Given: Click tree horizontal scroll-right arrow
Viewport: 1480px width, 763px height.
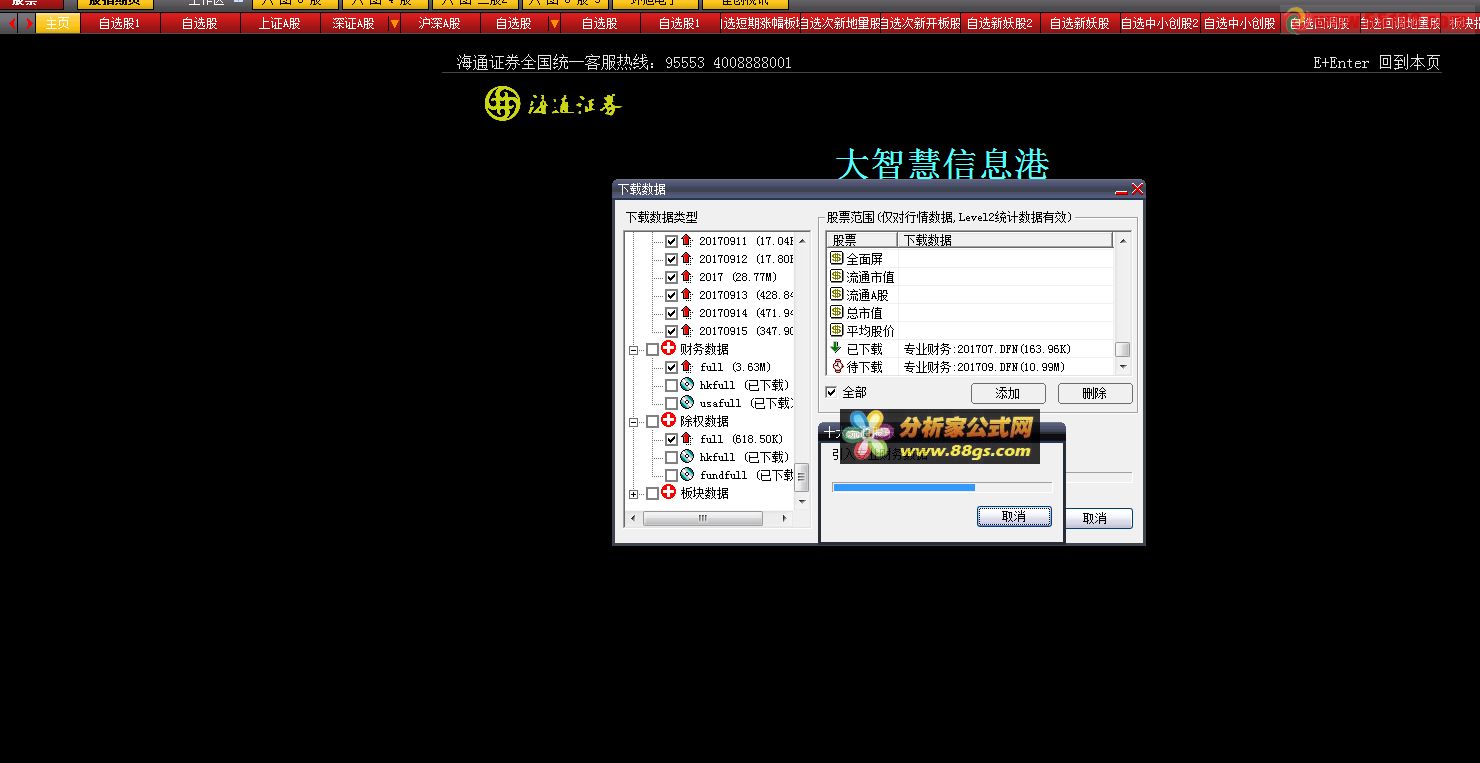Looking at the screenshot, I should [784, 518].
